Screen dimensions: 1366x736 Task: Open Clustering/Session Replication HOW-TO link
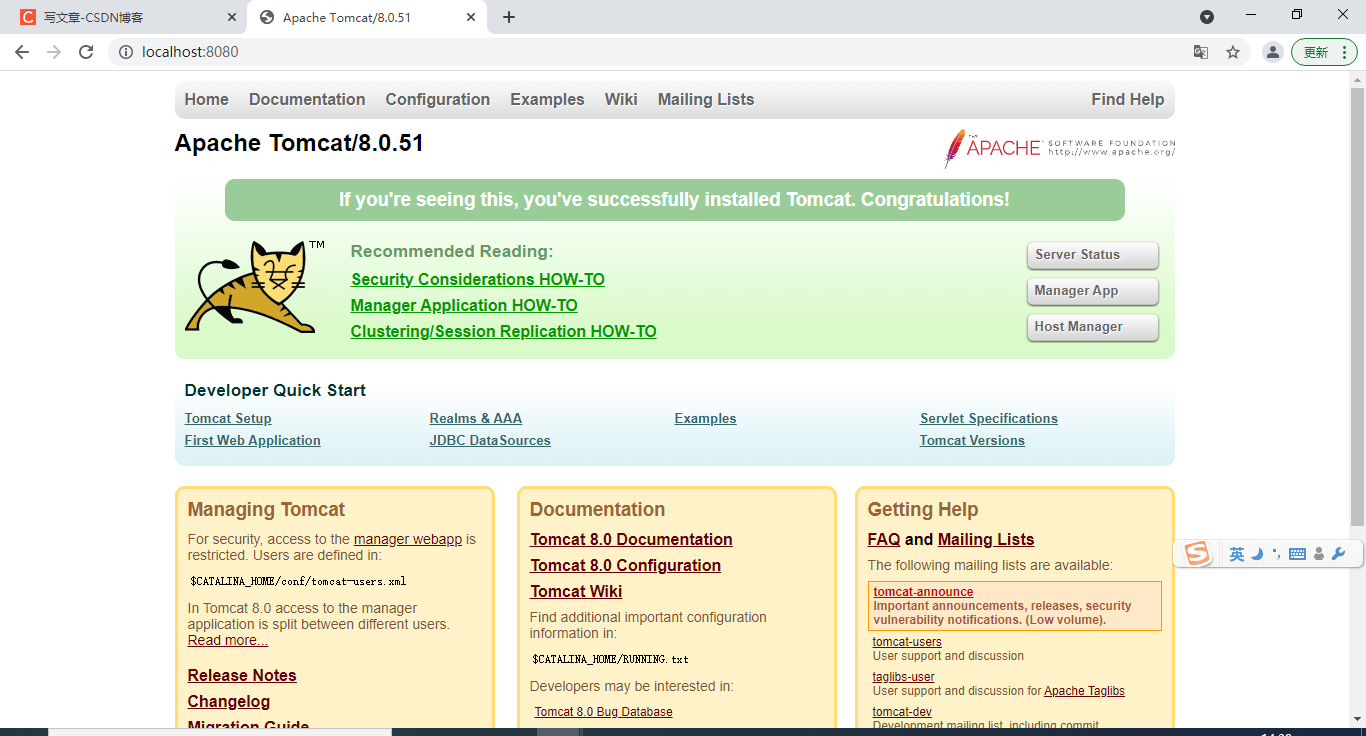pos(503,332)
